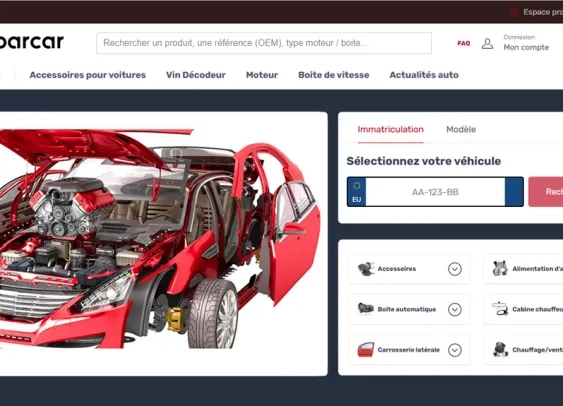The image size is (563, 406).
Task: Click the site logo
Action: tap(32, 42)
